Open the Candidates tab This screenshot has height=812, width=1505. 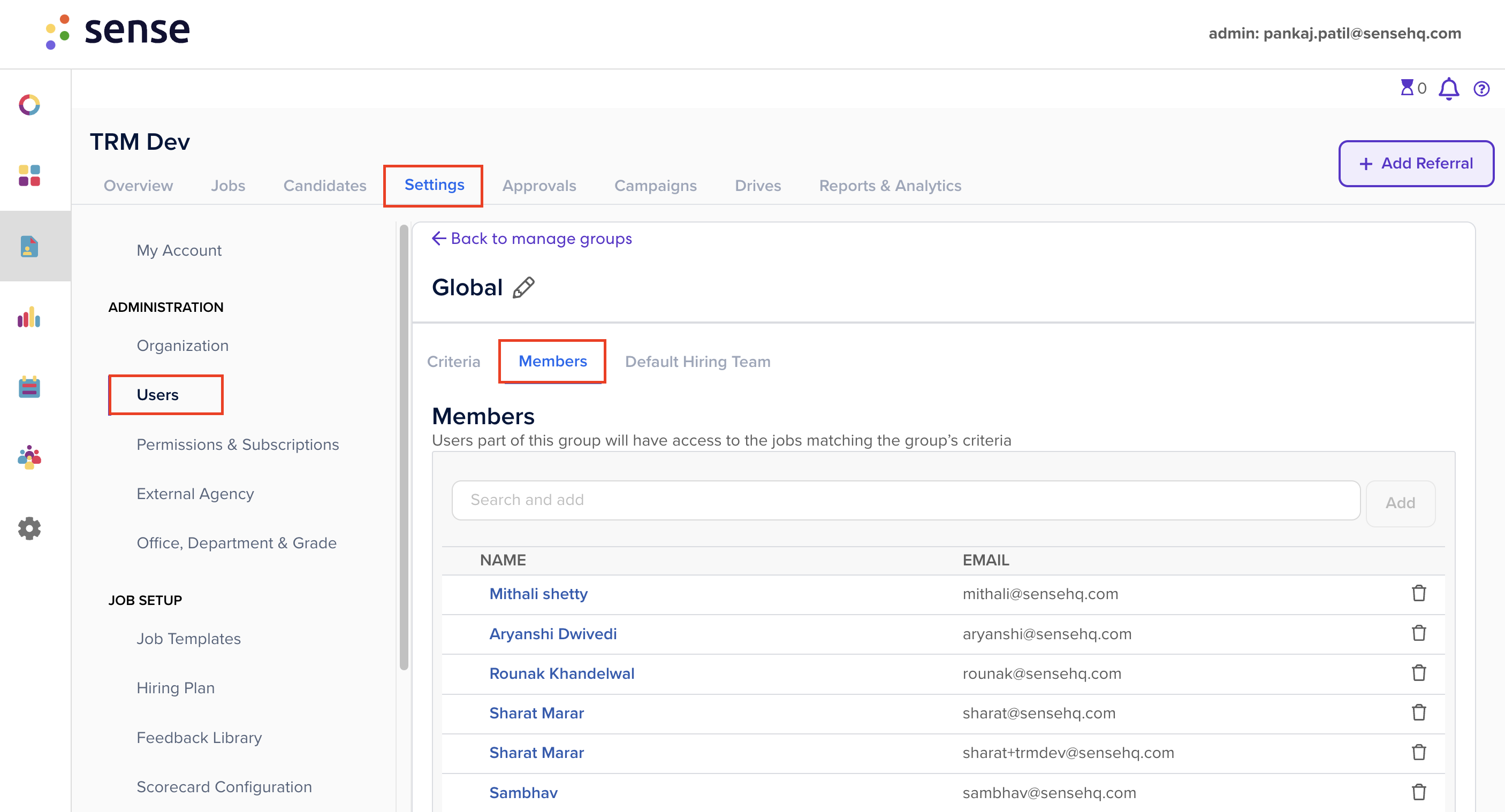pyautogui.click(x=325, y=186)
